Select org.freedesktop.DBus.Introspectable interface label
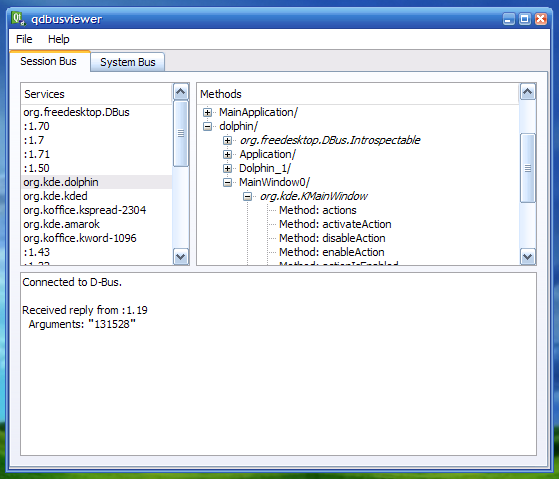Image resolution: width=559 pixels, height=479 pixels. 330,140
